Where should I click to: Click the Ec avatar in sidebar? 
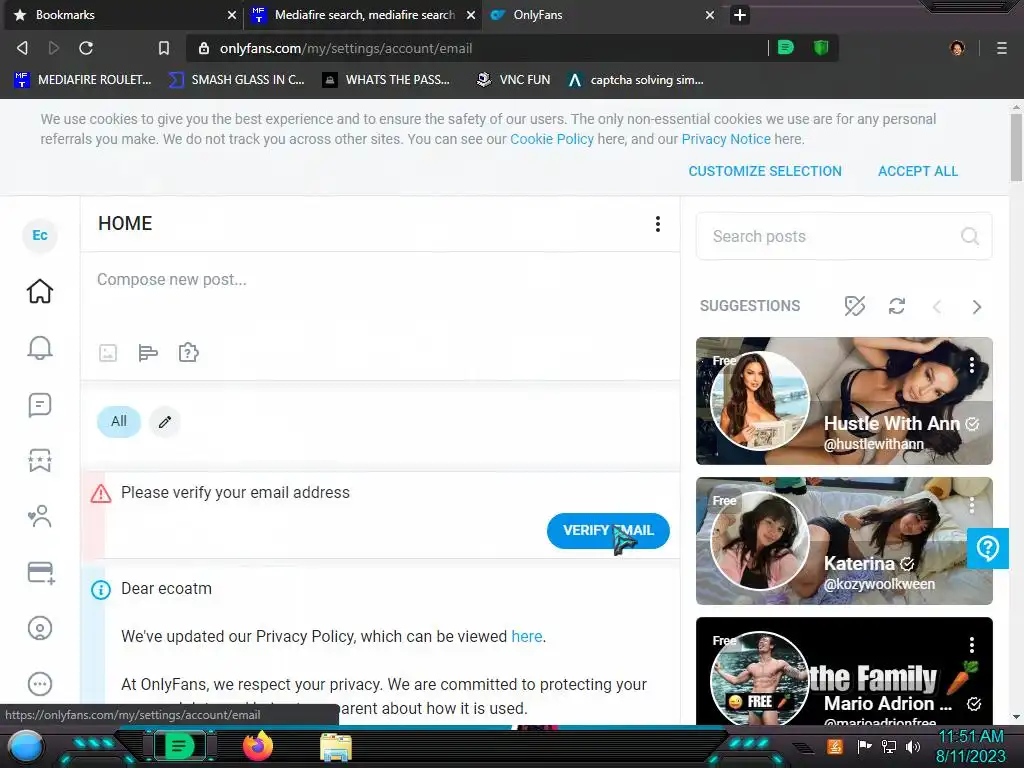40,235
